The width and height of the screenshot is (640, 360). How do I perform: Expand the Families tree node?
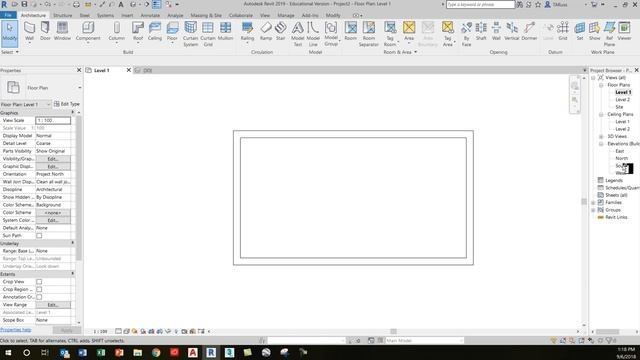[593, 202]
